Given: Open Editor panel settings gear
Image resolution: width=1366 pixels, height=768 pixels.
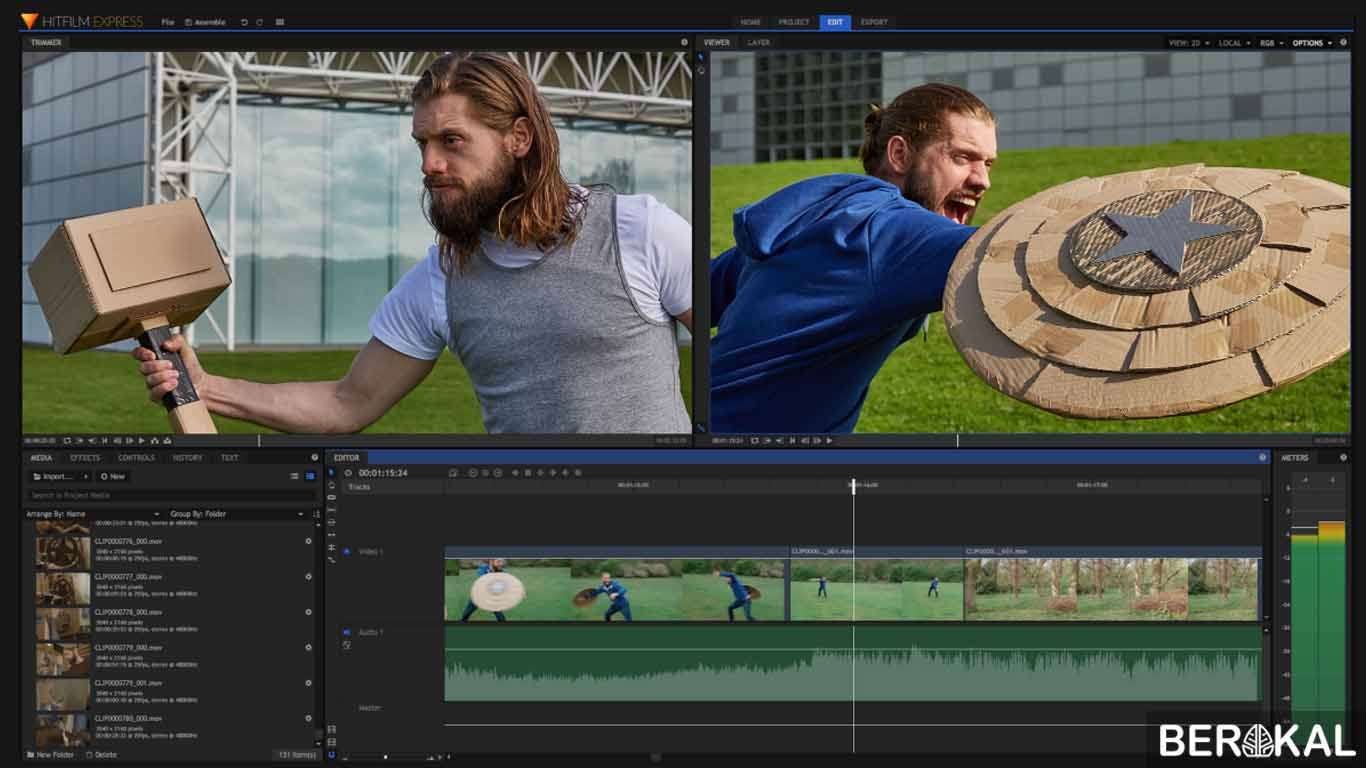Looking at the screenshot, I should [x=1262, y=458].
